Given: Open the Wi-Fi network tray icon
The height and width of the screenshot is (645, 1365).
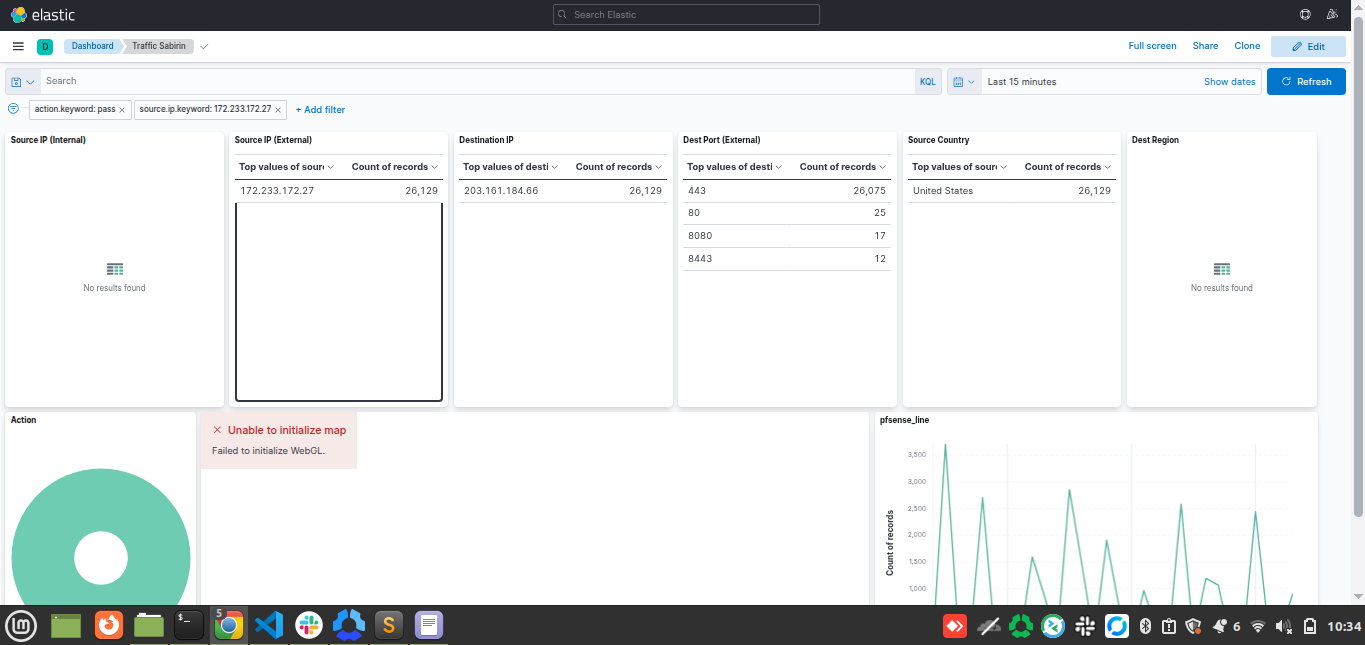Looking at the screenshot, I should coord(1258,627).
